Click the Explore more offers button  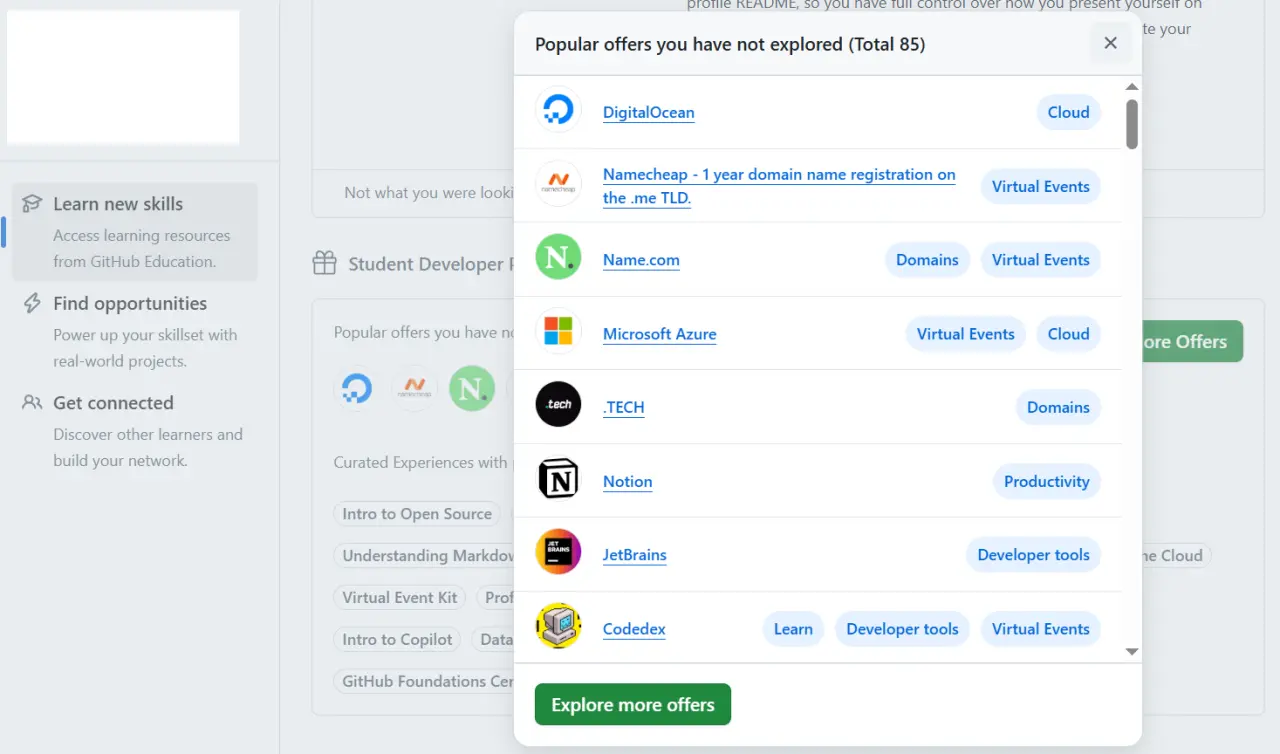(x=633, y=704)
